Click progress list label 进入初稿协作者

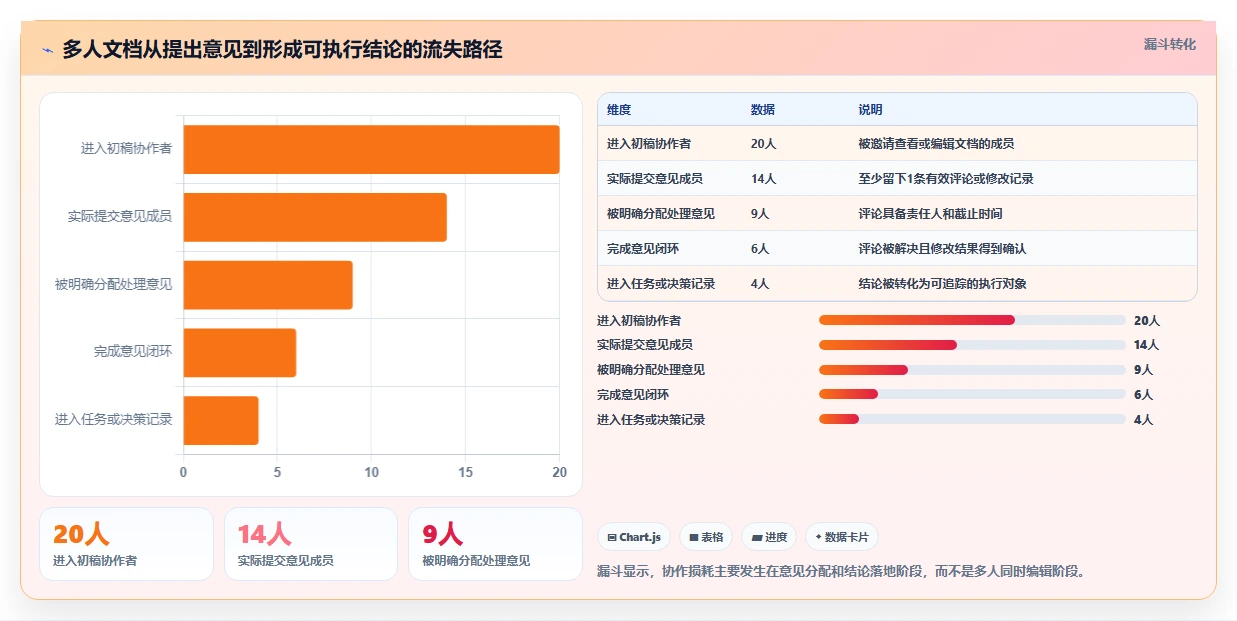point(639,321)
